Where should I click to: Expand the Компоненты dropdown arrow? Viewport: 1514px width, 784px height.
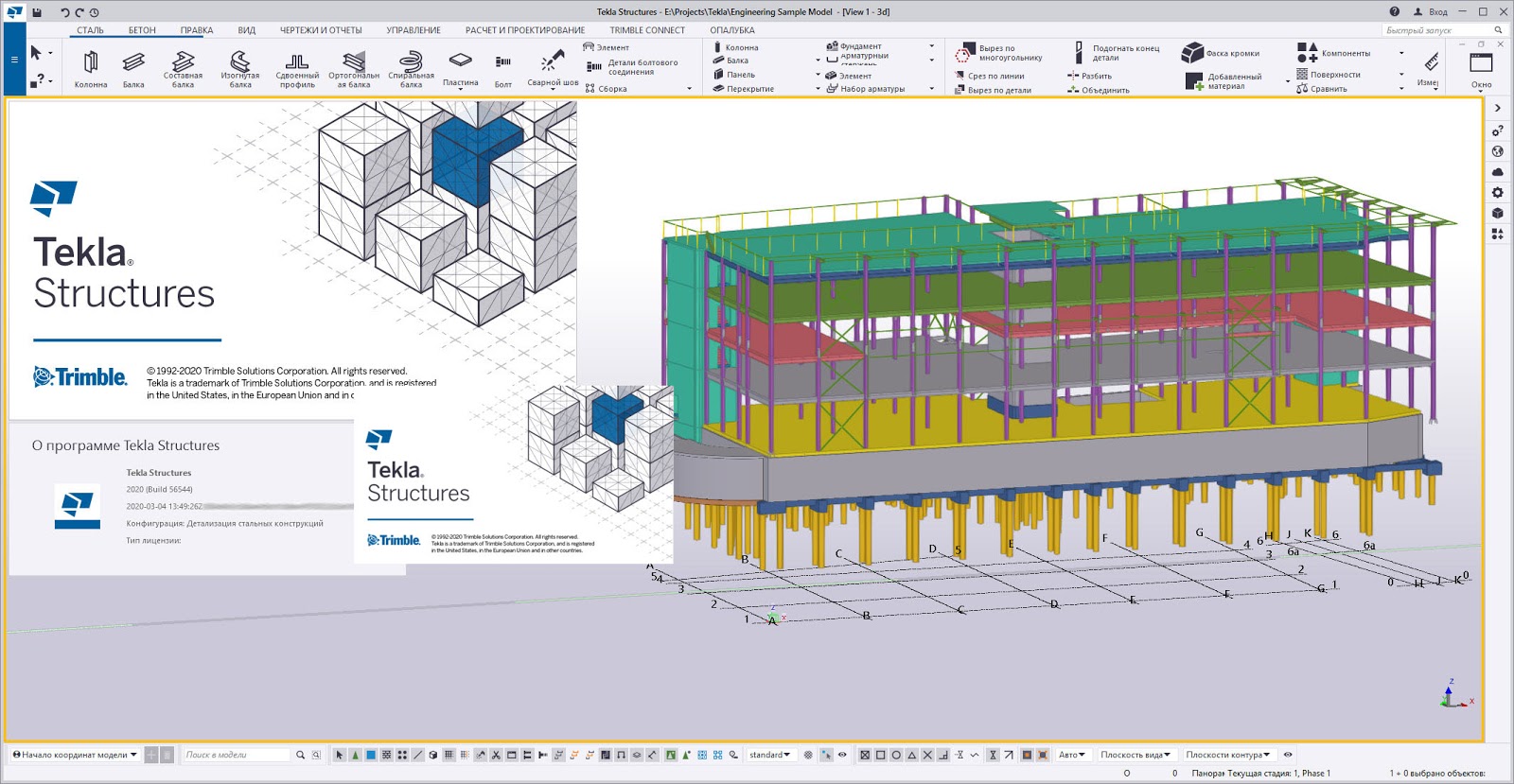[x=1401, y=53]
